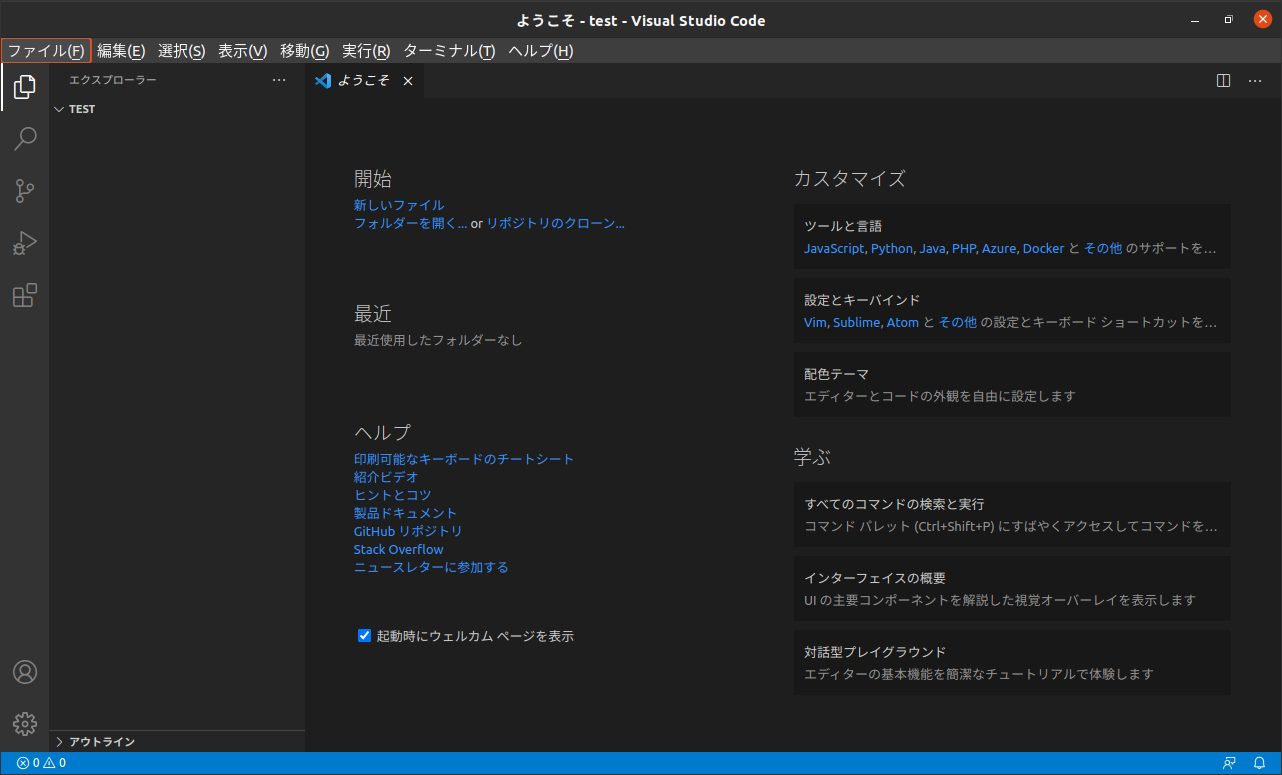Click the カスタマイズ heading
This screenshot has height=775, width=1282.
(x=849, y=179)
